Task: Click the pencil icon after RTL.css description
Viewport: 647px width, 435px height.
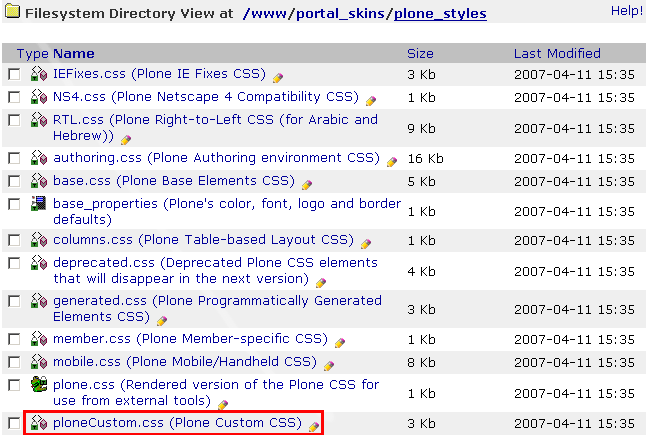Action: pyautogui.click(x=126, y=140)
